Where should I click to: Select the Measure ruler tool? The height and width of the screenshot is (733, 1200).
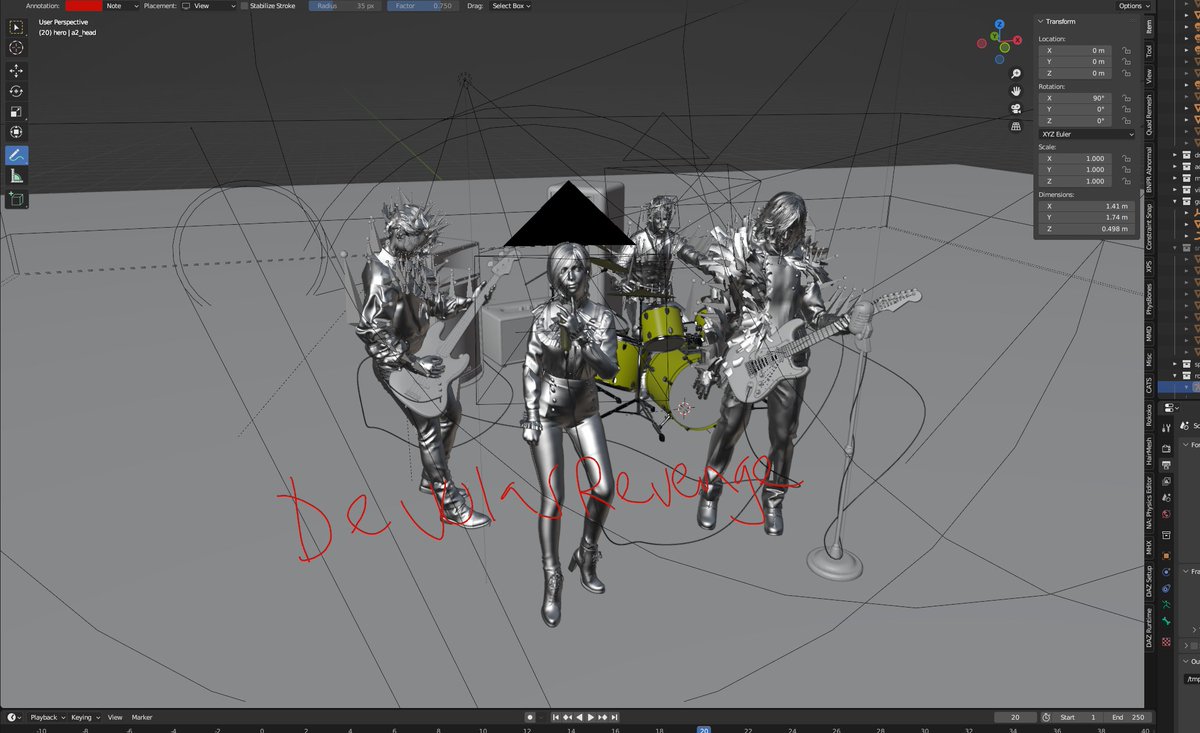pyautogui.click(x=16, y=176)
